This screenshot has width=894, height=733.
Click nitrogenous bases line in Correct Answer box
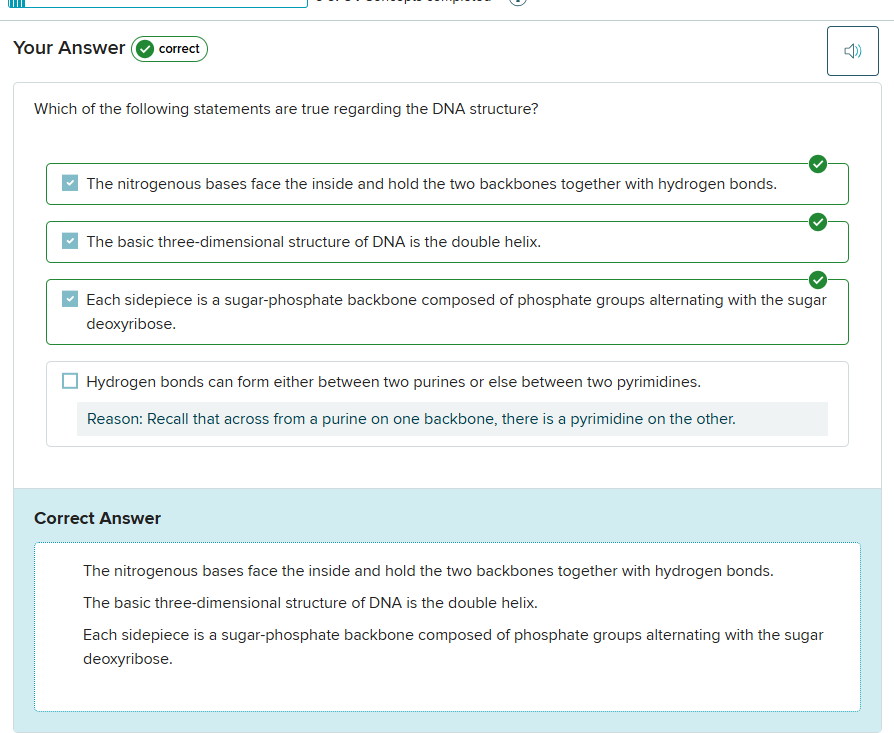click(x=428, y=571)
